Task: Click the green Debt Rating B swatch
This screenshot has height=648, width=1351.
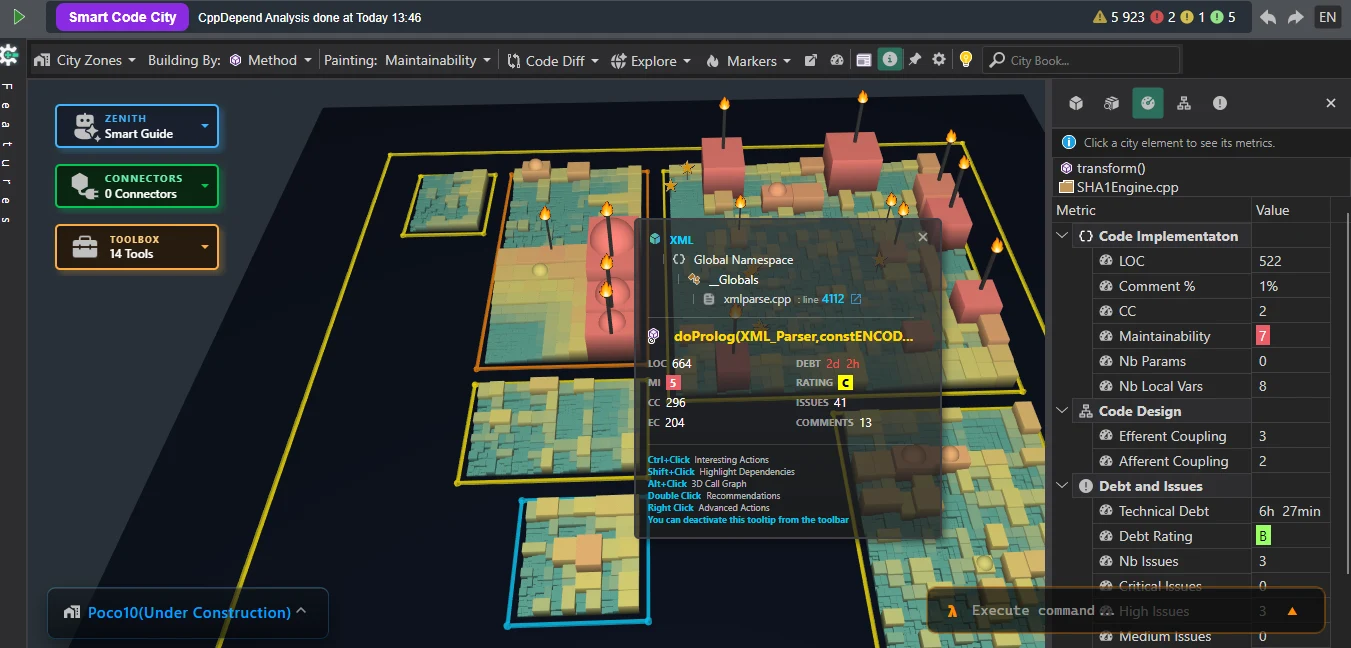Action: [1264, 536]
